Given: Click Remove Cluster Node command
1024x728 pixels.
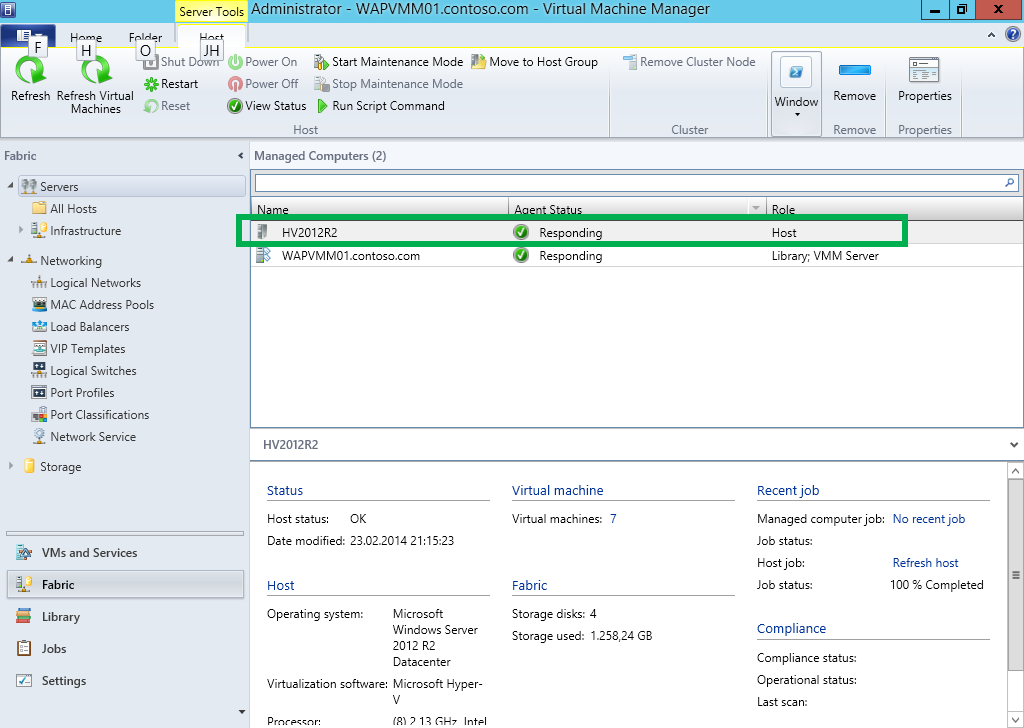Looking at the screenshot, I should 689,62.
